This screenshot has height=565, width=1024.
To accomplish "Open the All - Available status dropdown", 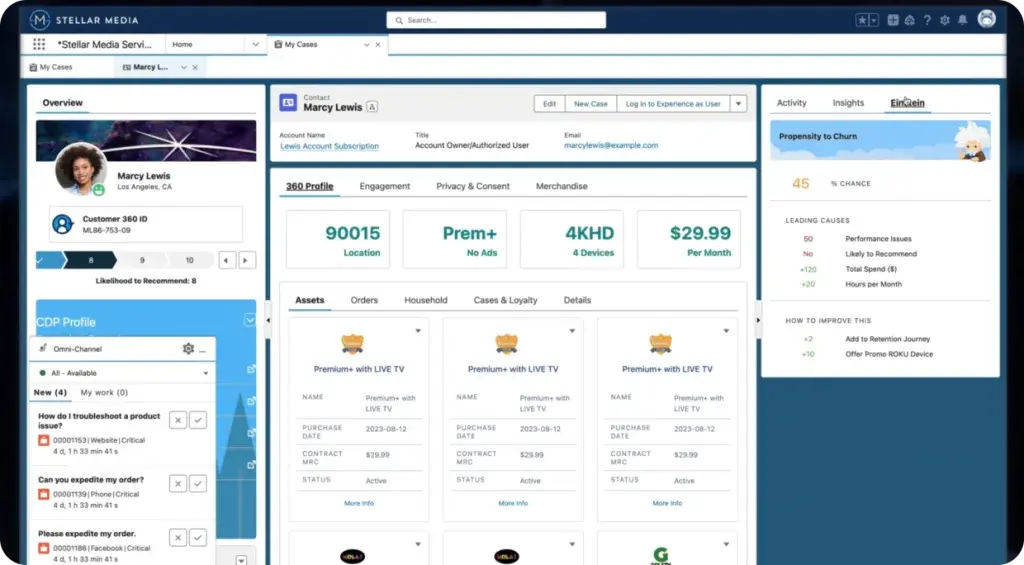I will coord(206,373).
